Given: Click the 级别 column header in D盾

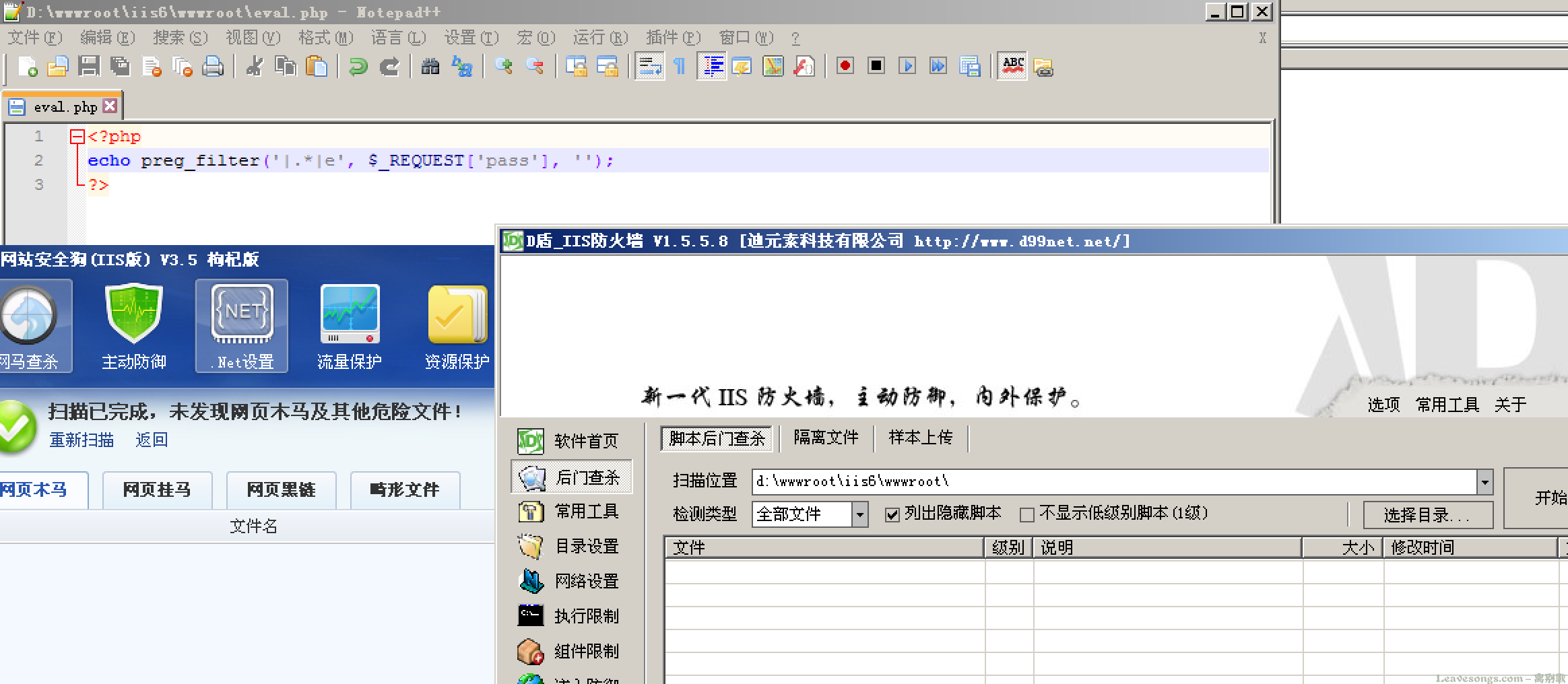Looking at the screenshot, I should (x=1008, y=547).
